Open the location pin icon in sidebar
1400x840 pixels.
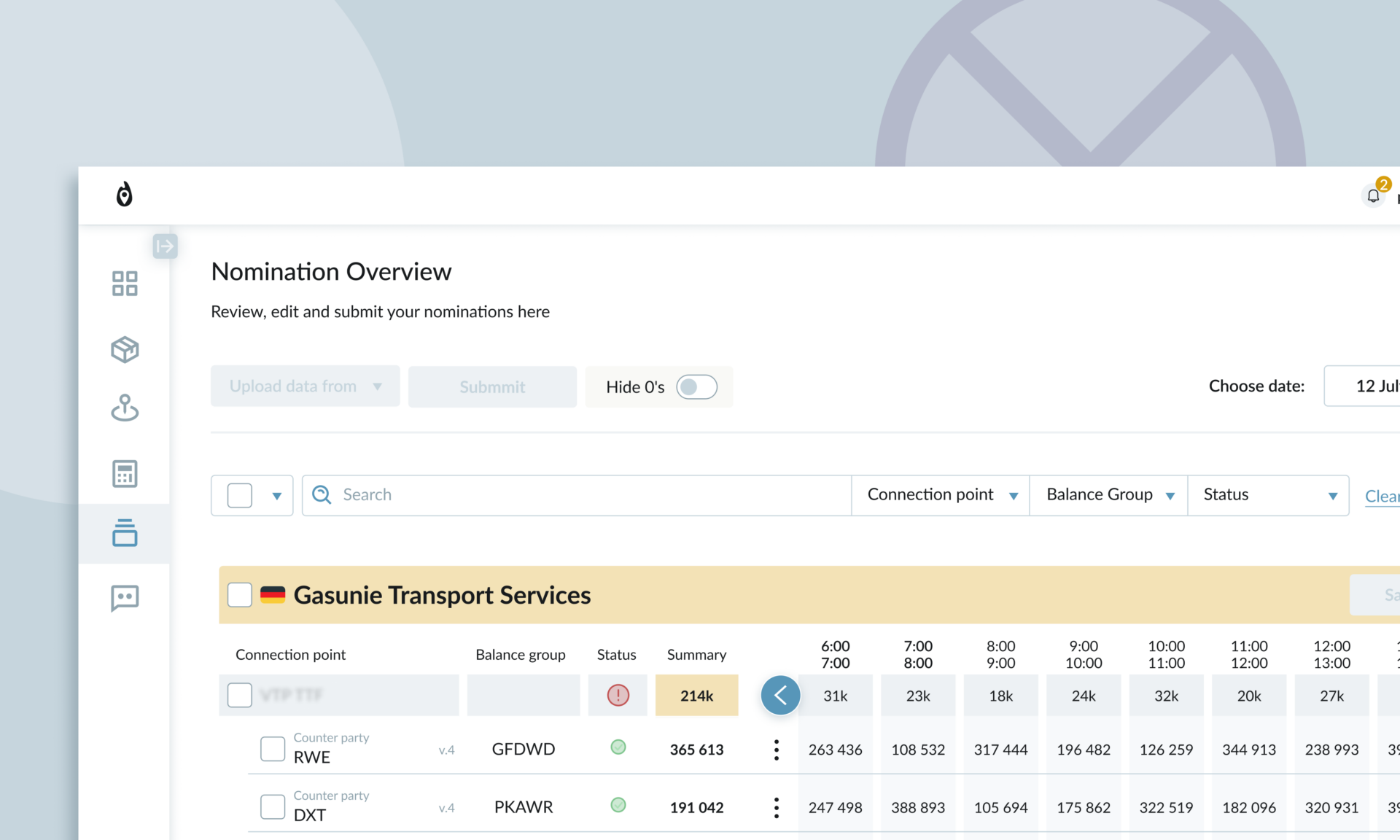125,408
